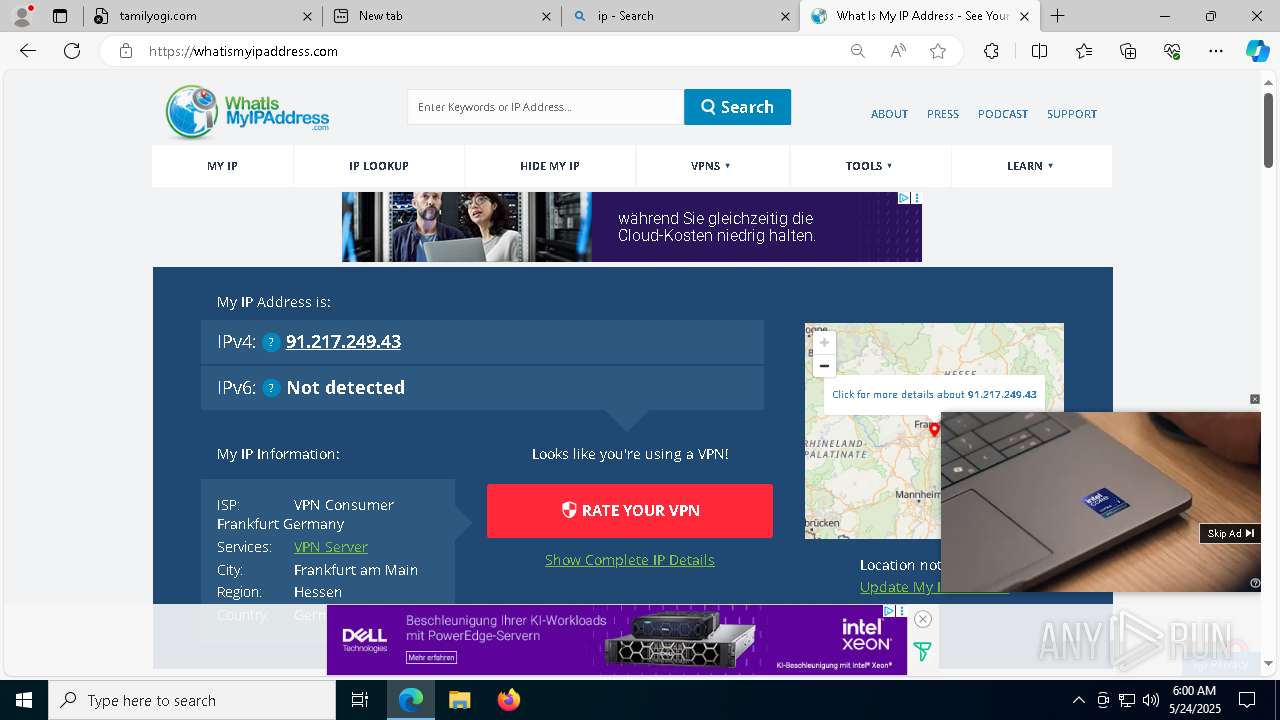Open a new browser tab
Screen dimensions: 1280x720
click(1057, 16)
